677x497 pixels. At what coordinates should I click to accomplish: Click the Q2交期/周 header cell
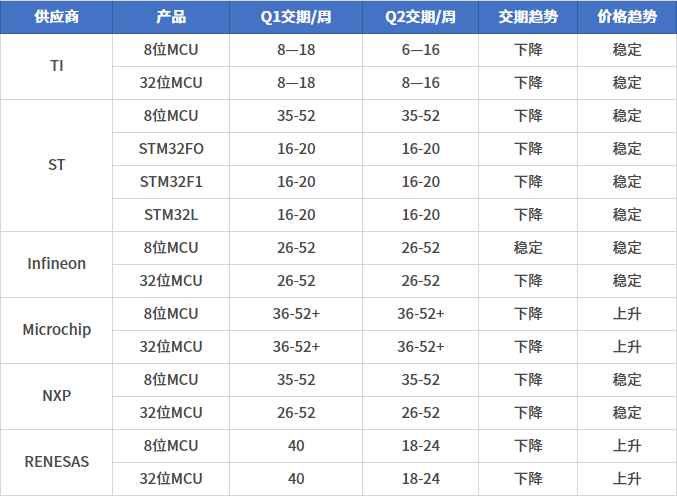click(421, 17)
